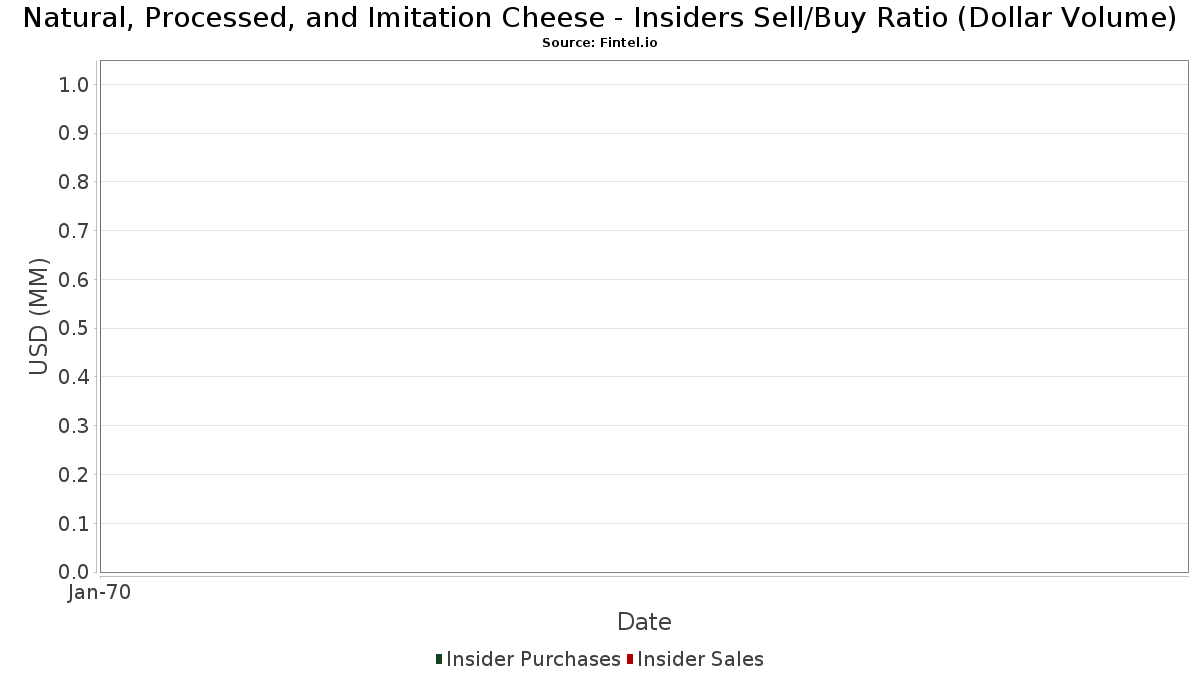Click the 0.7 y-axis tick label

[75, 231]
